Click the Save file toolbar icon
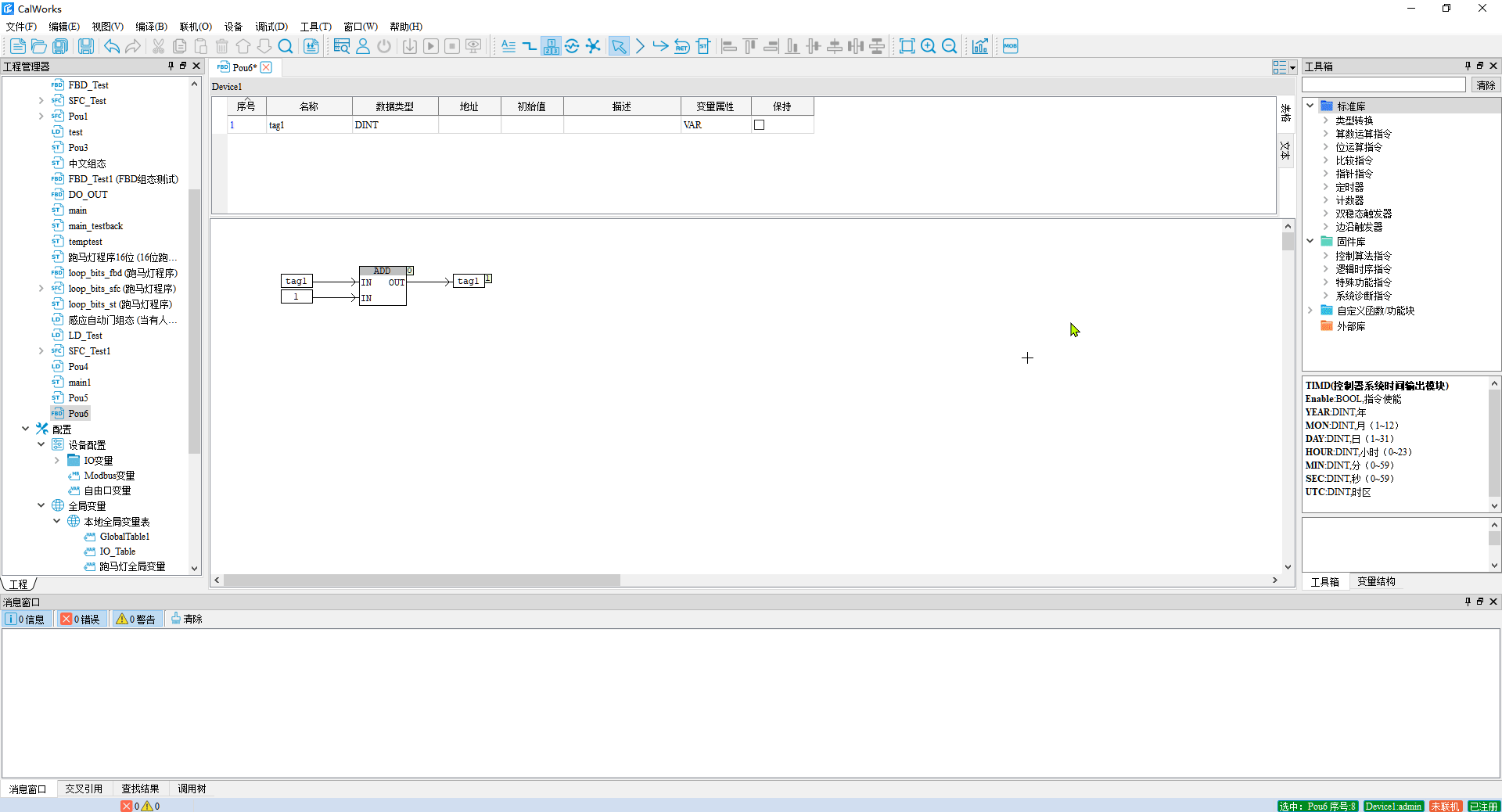The width and height of the screenshot is (1502, 812). pos(85,46)
